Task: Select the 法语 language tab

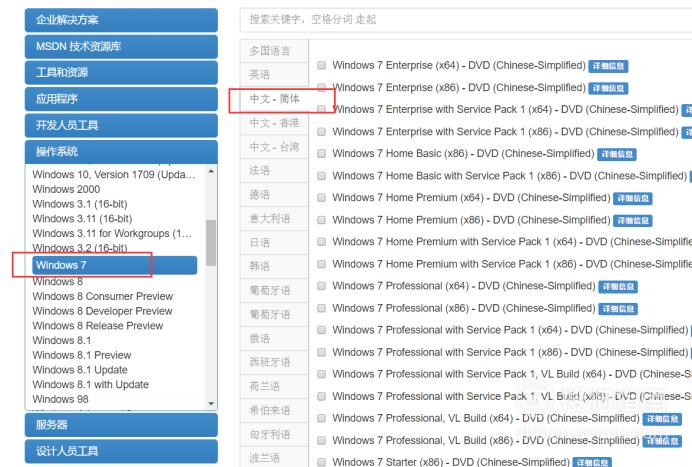Action: click(274, 170)
